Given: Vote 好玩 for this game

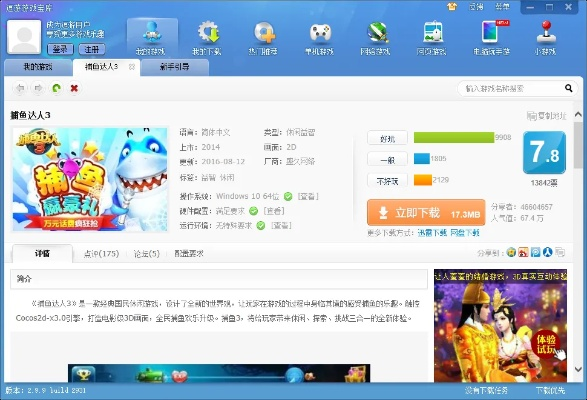Looking at the screenshot, I should pos(387,138).
